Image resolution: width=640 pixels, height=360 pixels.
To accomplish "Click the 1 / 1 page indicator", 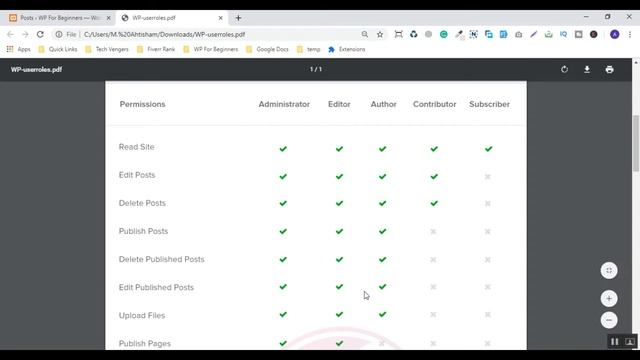I will click(x=316, y=69).
